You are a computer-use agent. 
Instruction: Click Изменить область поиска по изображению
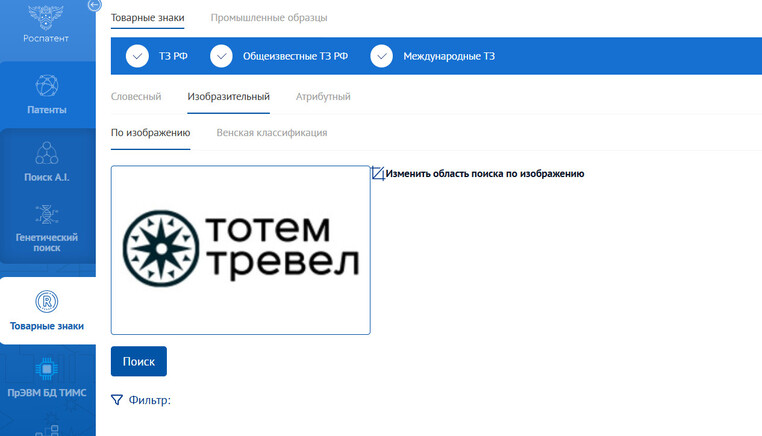pos(485,174)
